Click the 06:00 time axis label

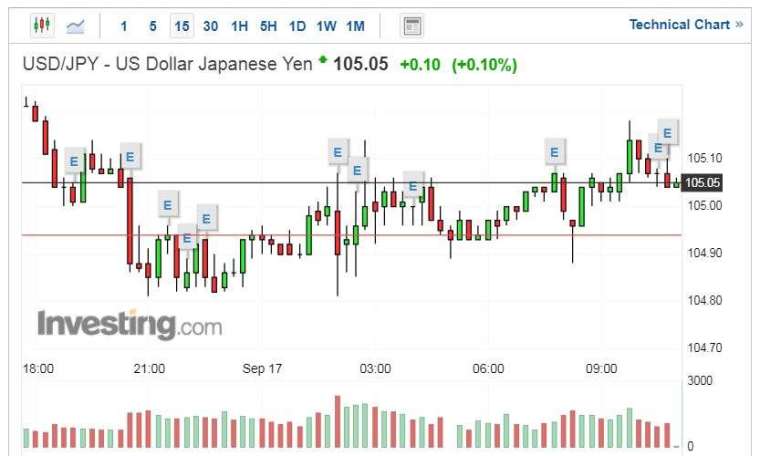pyautogui.click(x=488, y=369)
